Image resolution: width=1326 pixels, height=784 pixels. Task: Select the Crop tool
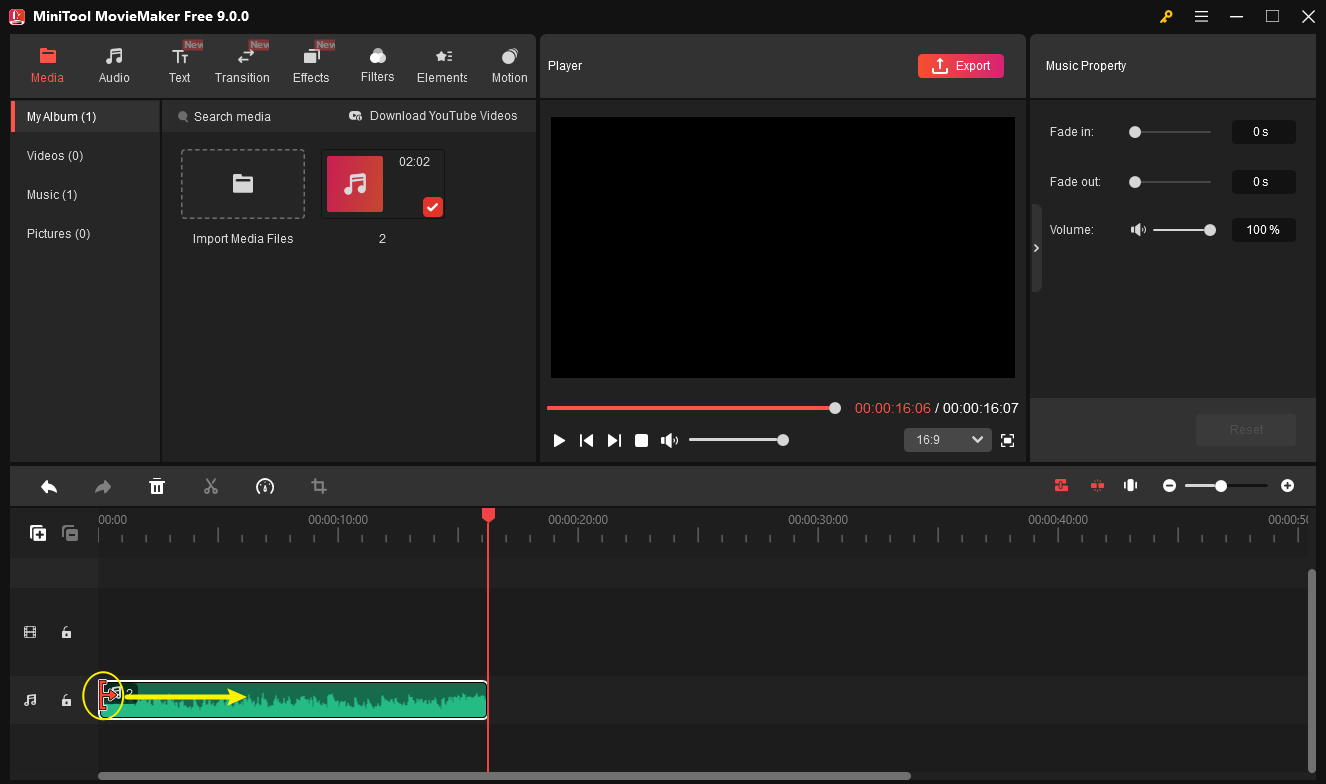[319, 486]
